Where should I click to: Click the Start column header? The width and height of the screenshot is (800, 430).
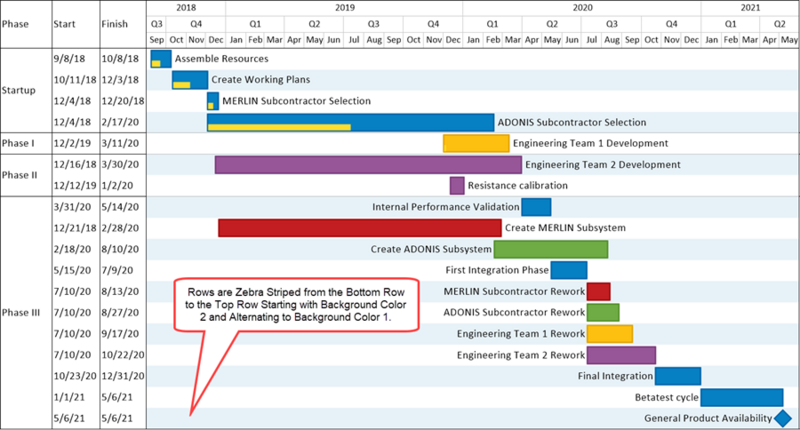pos(64,24)
